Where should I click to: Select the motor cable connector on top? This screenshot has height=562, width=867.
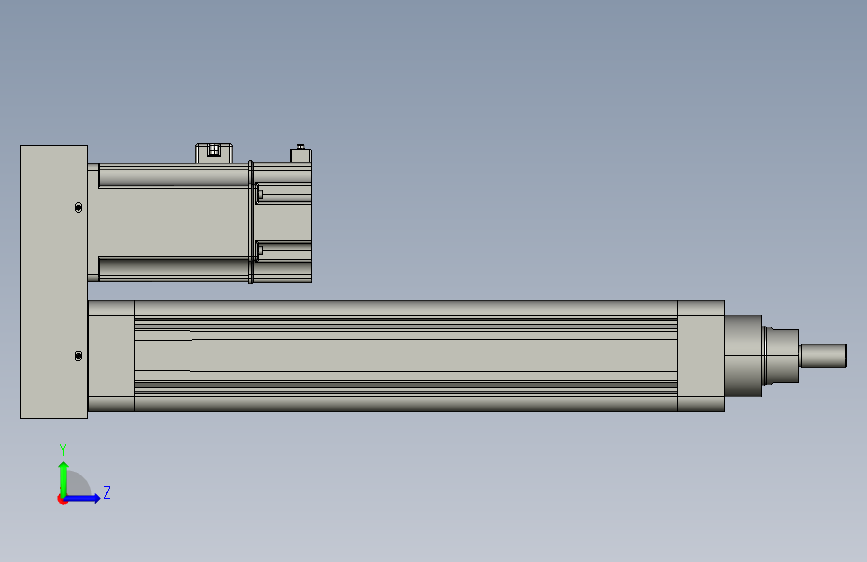tap(213, 153)
